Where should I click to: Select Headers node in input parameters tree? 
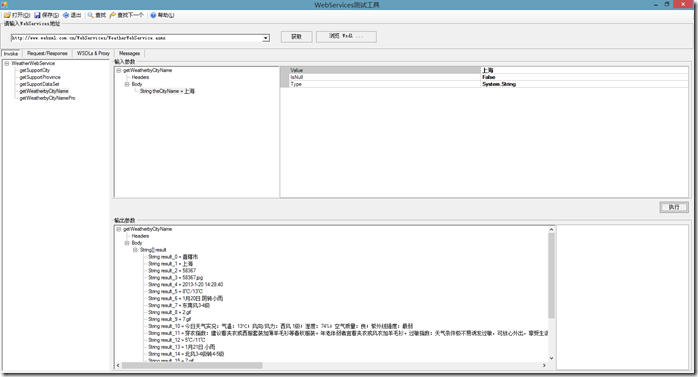tap(140, 77)
